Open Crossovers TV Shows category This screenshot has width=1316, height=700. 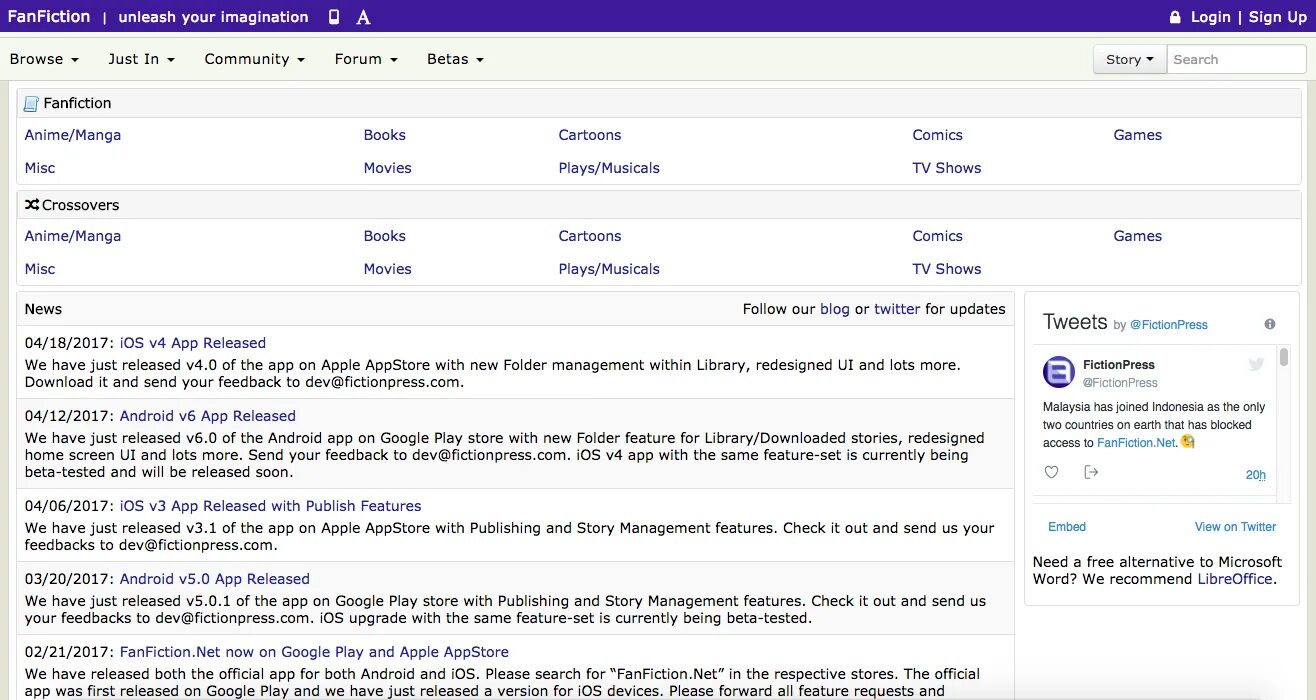pyautogui.click(x=947, y=269)
